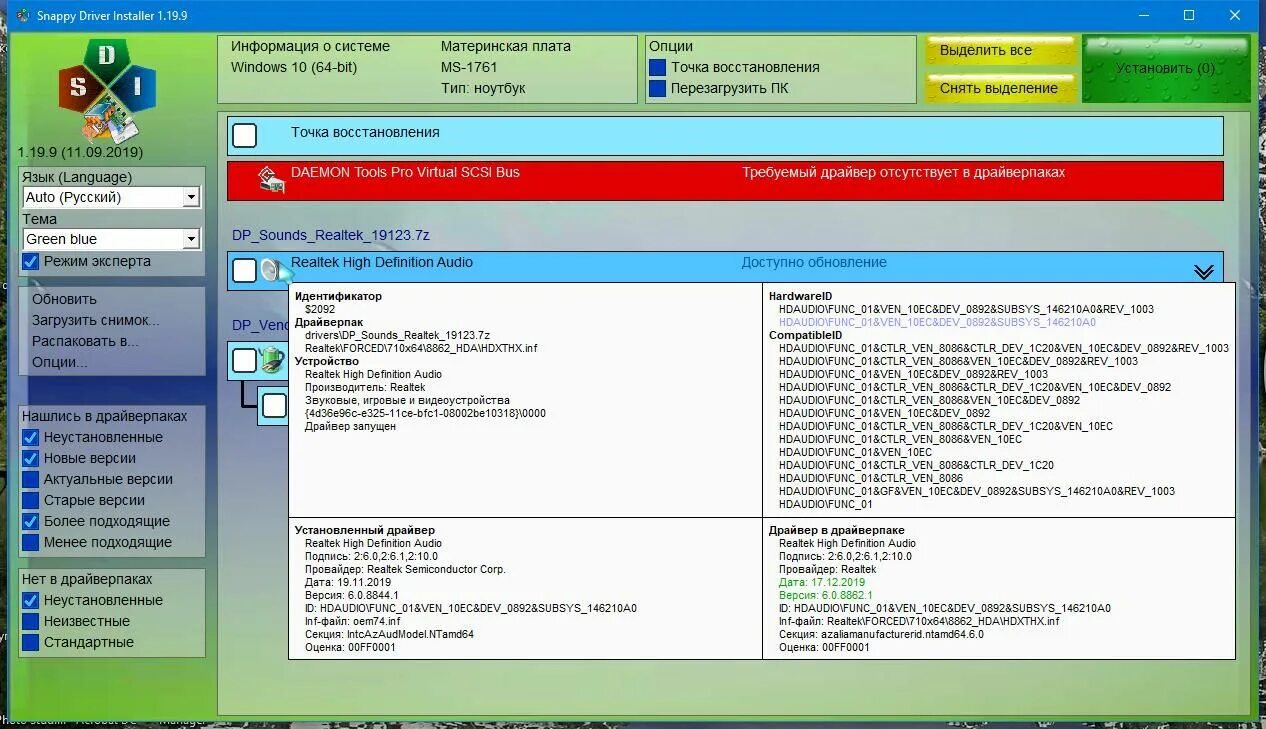This screenshot has height=729, width=1266.
Task: Click the green Установить (0) button
Action: point(1166,69)
